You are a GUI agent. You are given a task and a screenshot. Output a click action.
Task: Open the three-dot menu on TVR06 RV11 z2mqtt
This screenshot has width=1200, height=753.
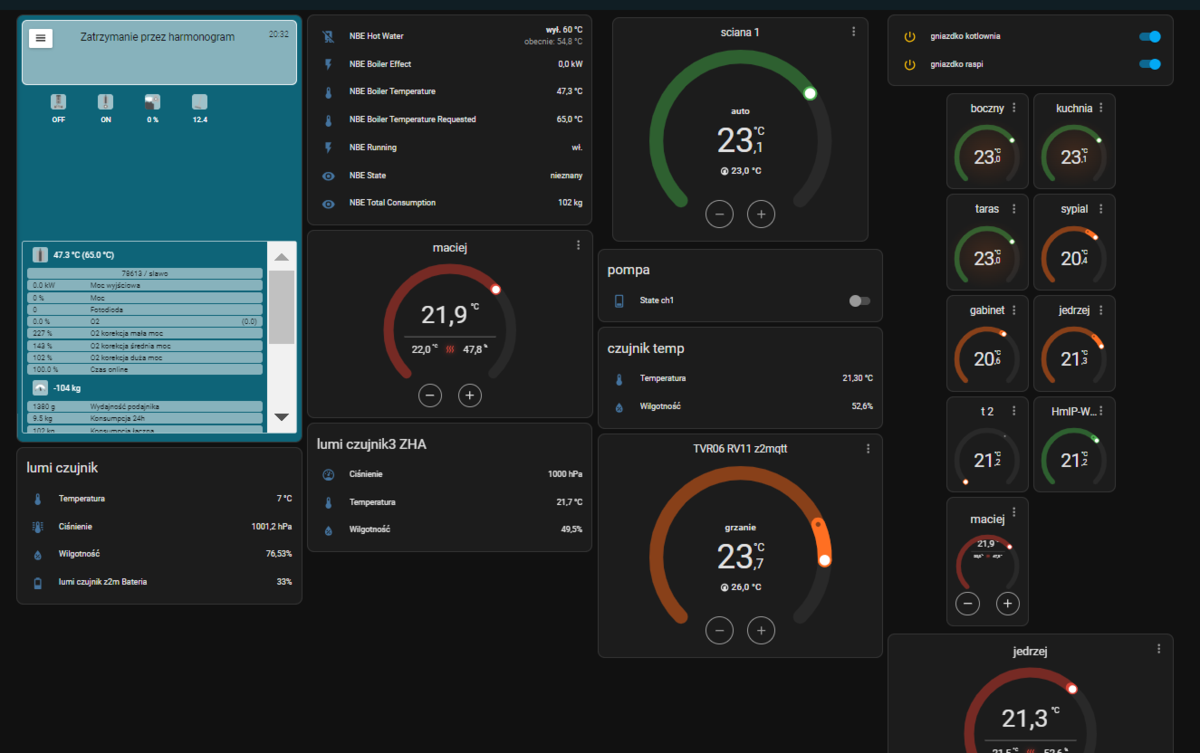868,449
